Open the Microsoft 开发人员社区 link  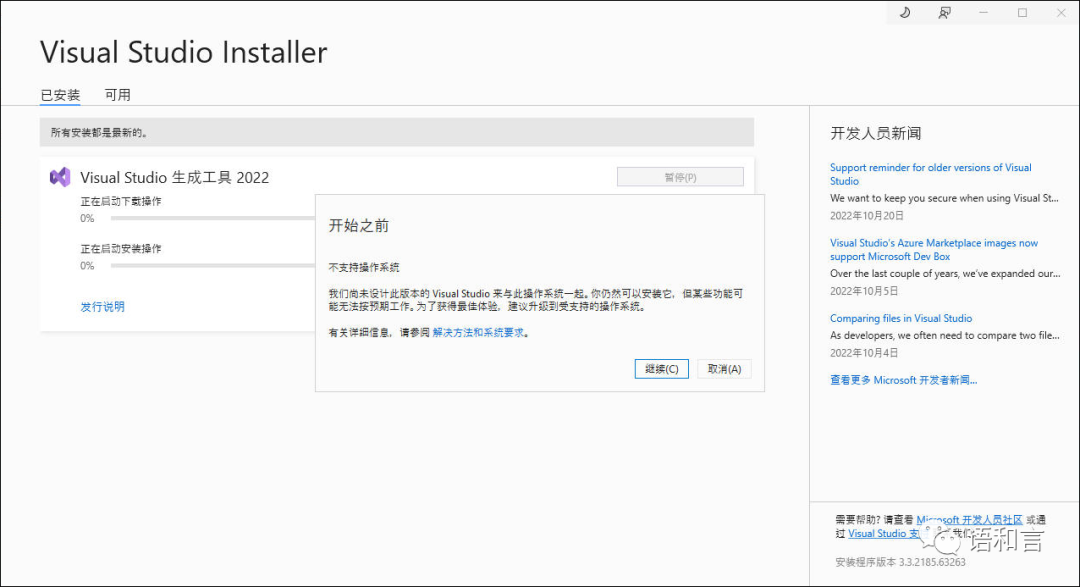coord(969,519)
